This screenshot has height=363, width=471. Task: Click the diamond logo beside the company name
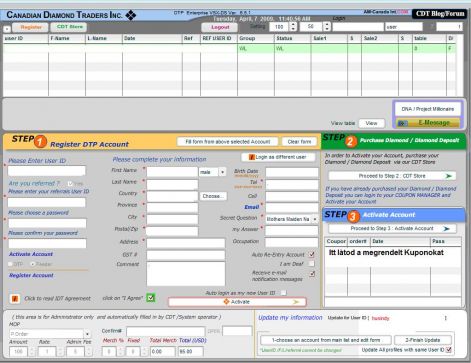[130, 15]
